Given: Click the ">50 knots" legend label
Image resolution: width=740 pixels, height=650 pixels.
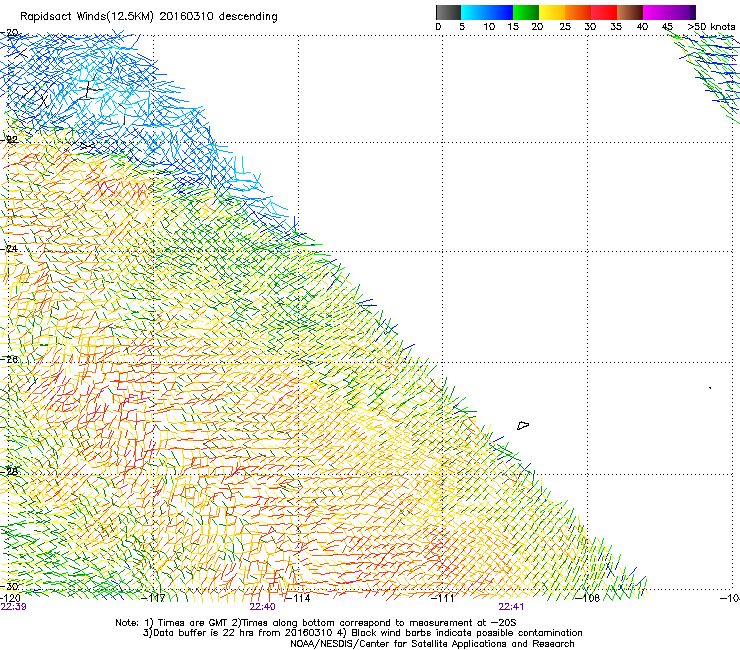Looking at the screenshot, I should point(711,27).
